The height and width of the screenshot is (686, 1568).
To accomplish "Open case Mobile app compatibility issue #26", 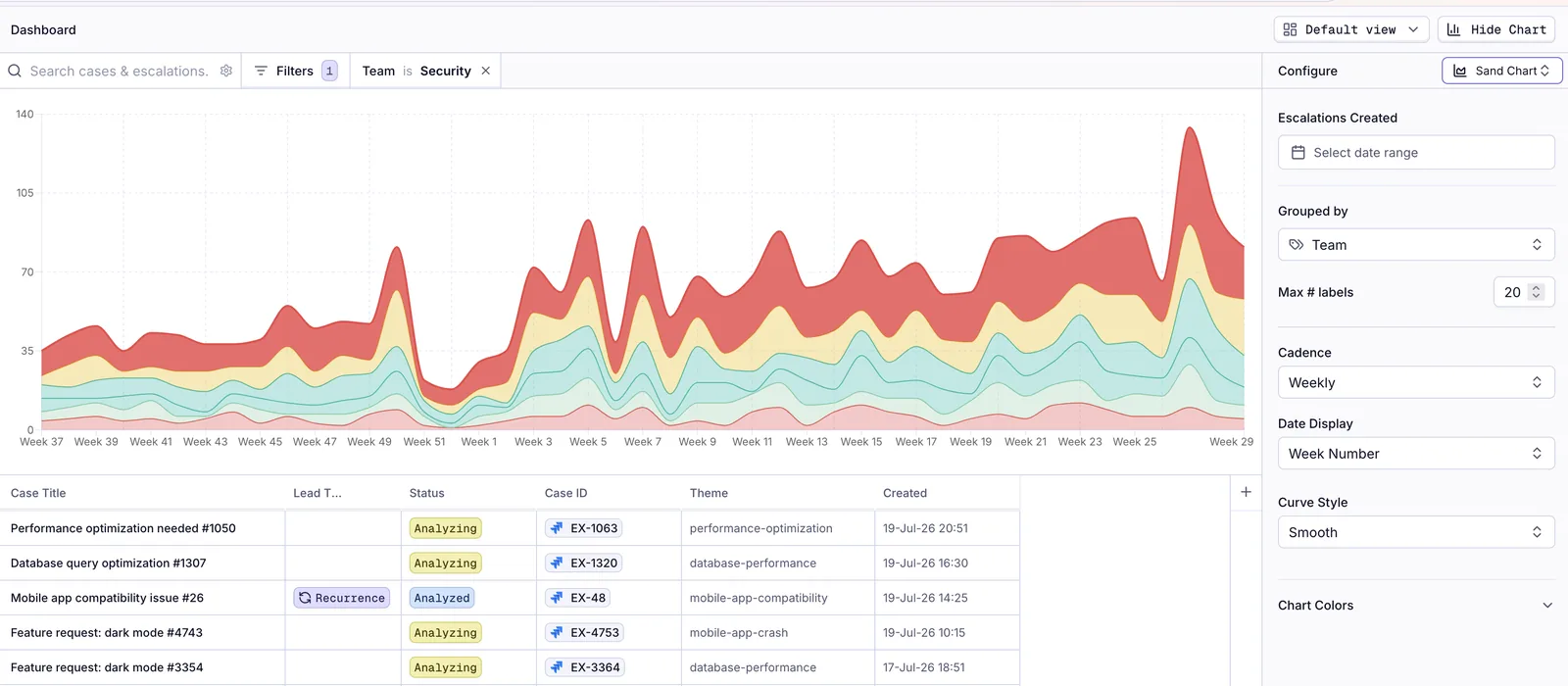I will coord(108,598).
